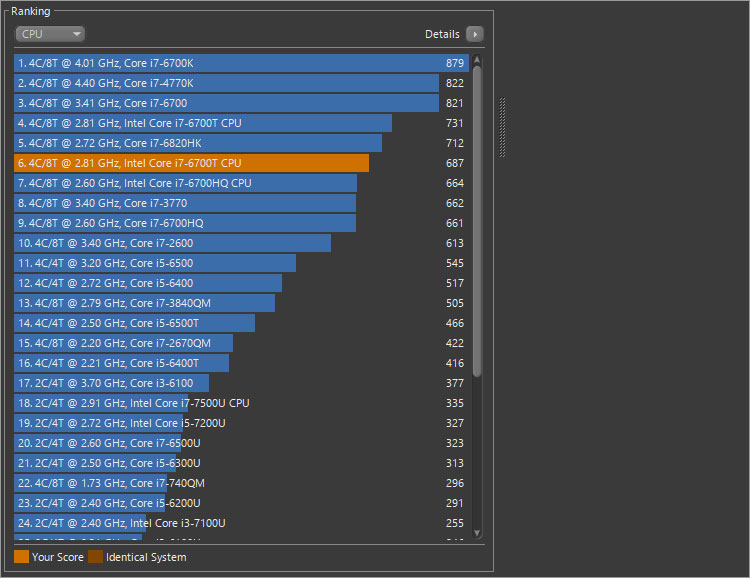Open the CPU ranking type dropdown
Image resolution: width=750 pixels, height=578 pixels.
point(50,34)
